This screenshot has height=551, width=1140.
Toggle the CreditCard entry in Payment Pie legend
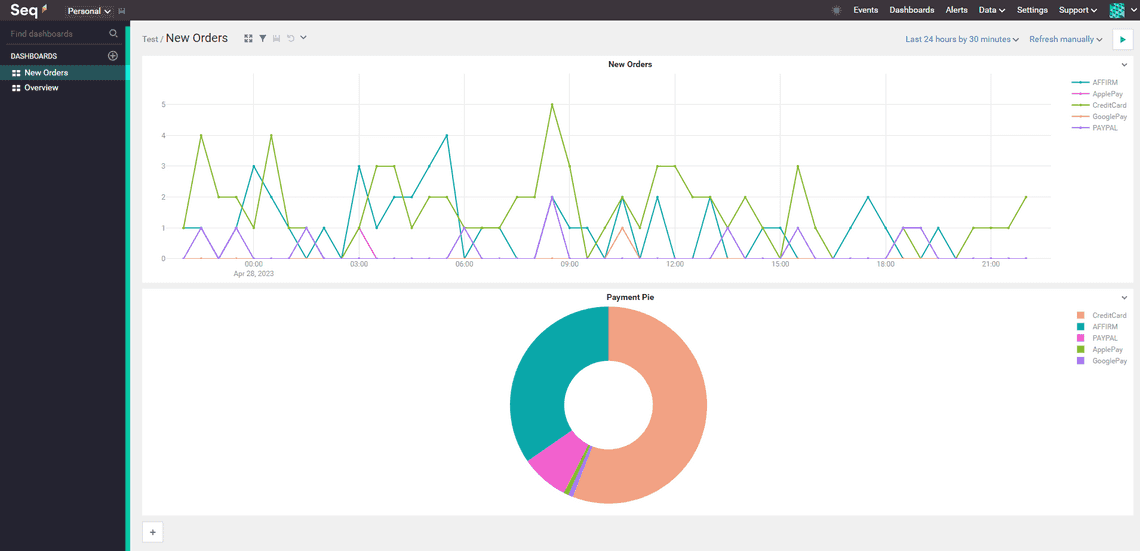(x=1108, y=315)
